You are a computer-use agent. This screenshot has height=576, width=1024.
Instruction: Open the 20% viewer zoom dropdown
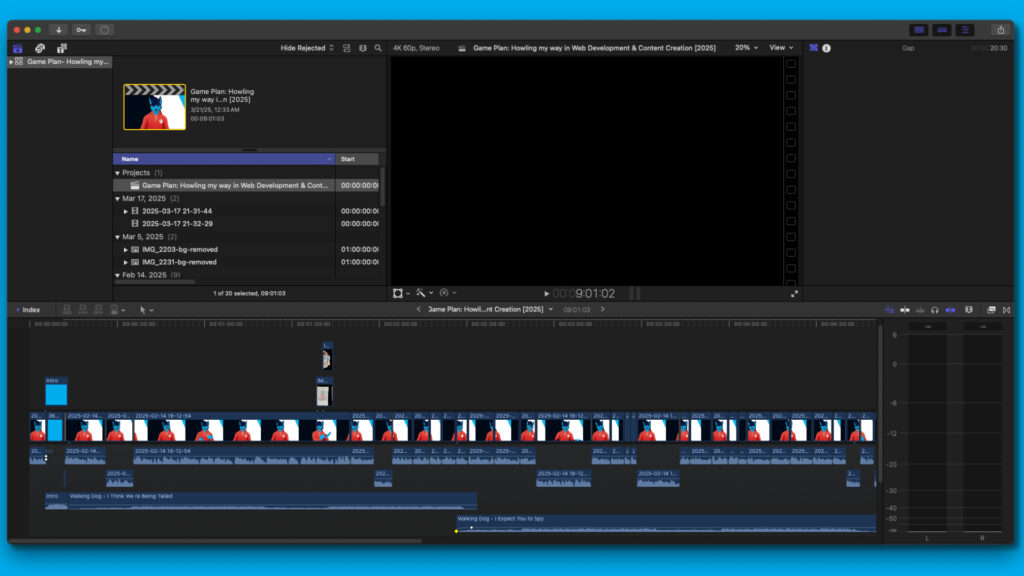(746, 48)
